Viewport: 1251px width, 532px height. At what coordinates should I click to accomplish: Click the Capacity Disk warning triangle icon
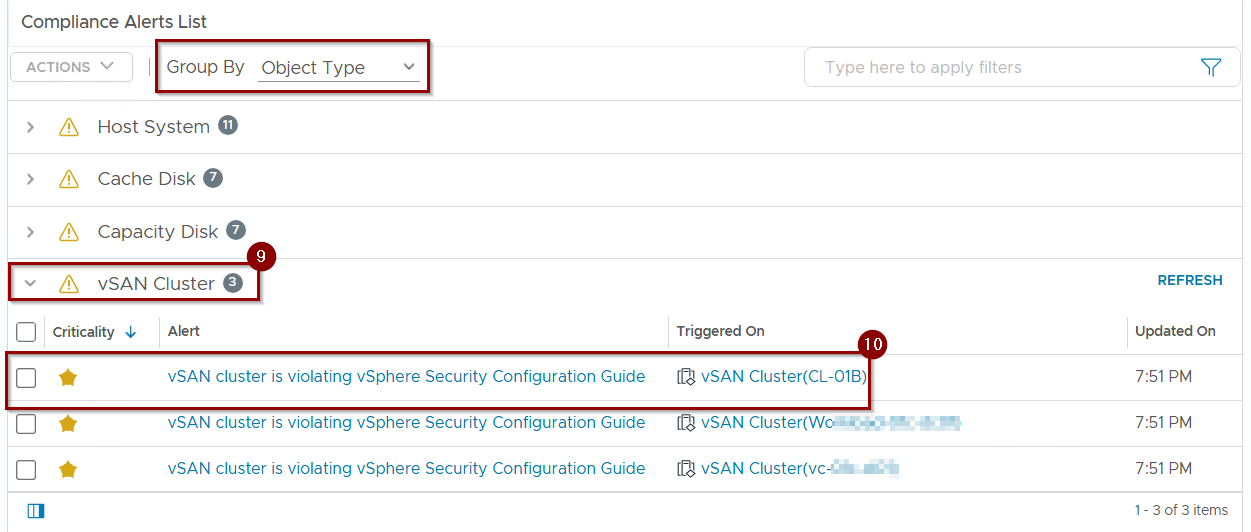68,232
